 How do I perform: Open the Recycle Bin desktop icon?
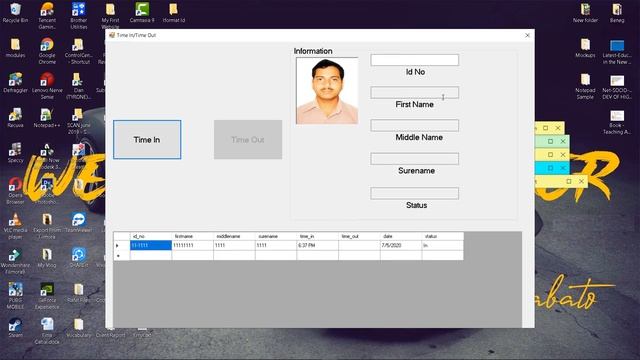click(x=16, y=13)
